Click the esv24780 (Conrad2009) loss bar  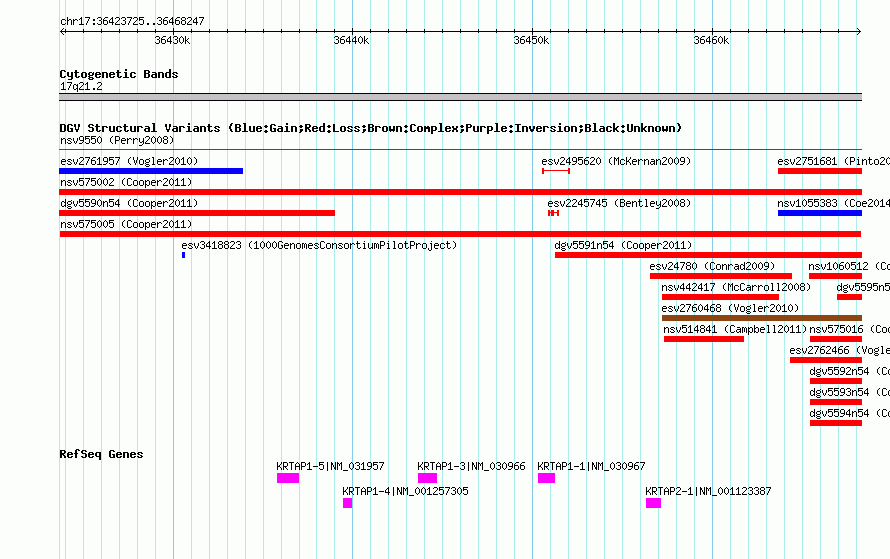[x=720, y=276]
